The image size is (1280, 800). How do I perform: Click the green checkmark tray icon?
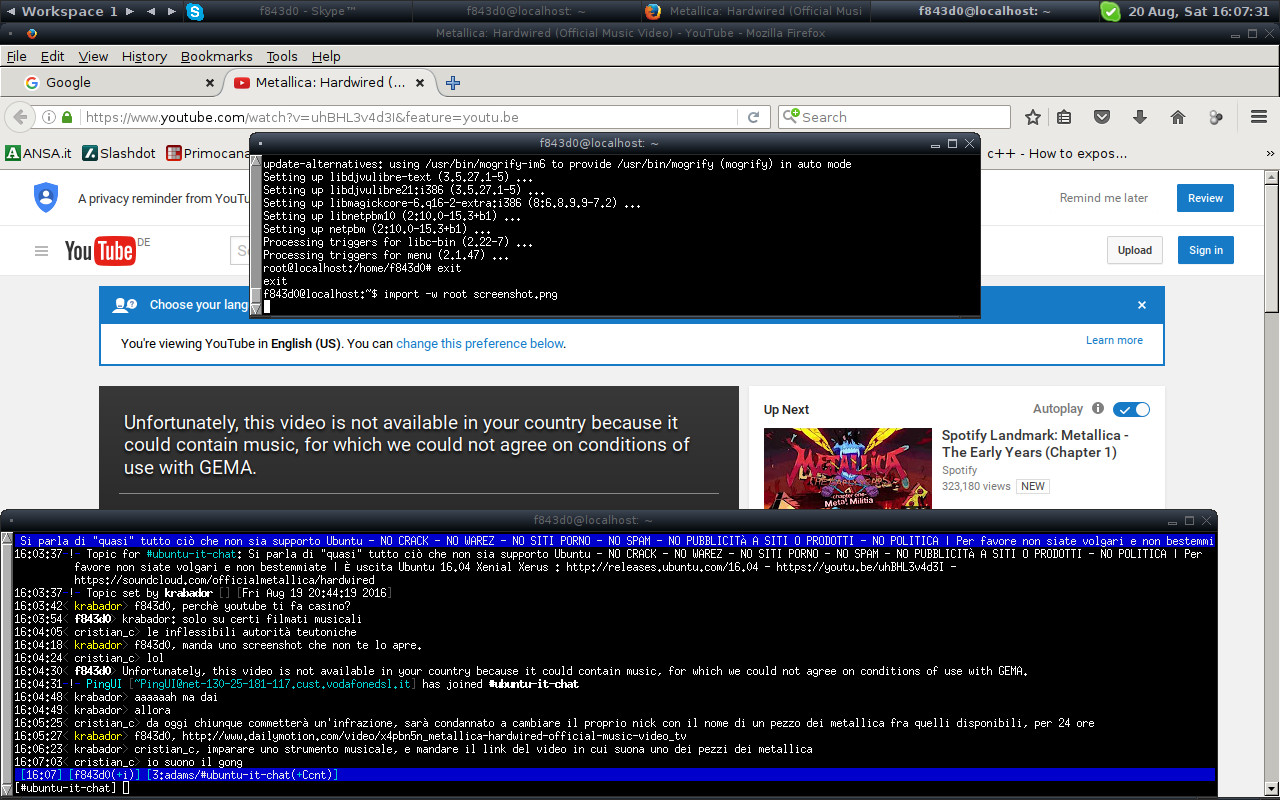pos(1110,11)
